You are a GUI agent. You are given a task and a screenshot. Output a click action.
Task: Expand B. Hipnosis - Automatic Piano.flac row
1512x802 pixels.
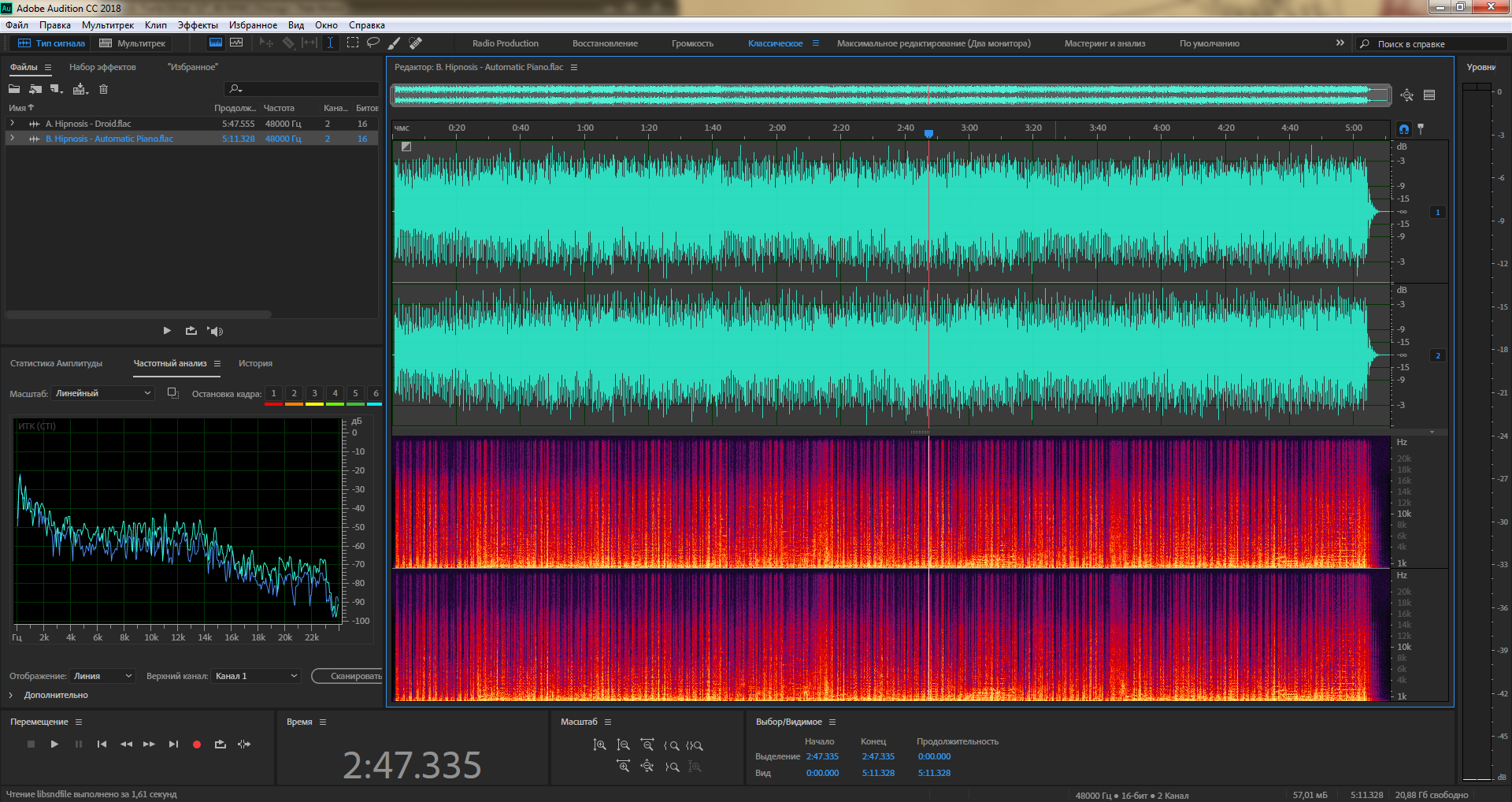pyautogui.click(x=12, y=139)
